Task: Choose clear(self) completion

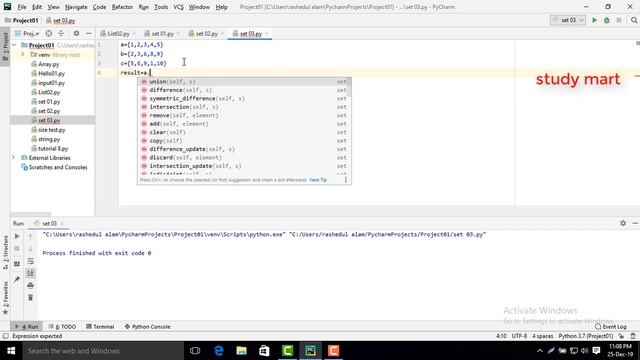Action: point(244,132)
